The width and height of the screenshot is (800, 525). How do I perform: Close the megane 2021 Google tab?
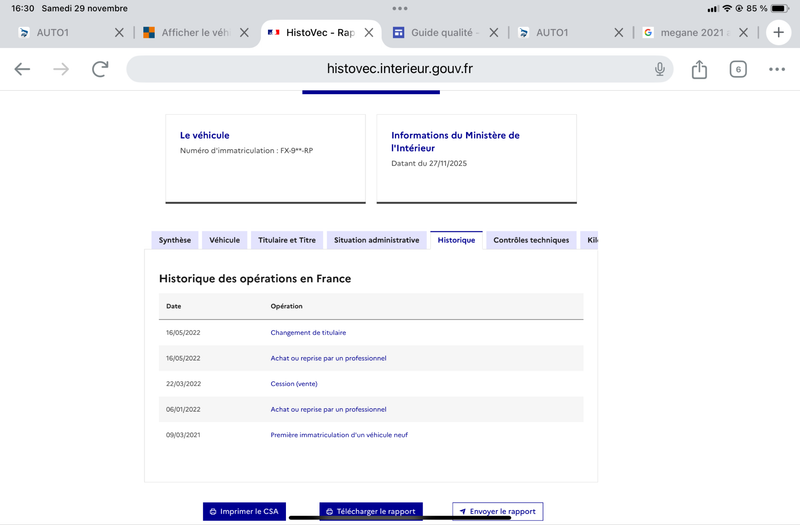[744, 32]
